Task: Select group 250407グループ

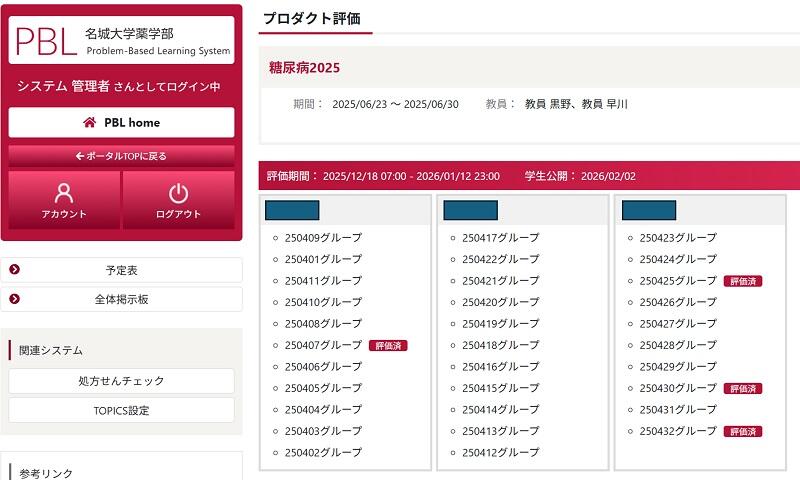Action: tap(323, 345)
